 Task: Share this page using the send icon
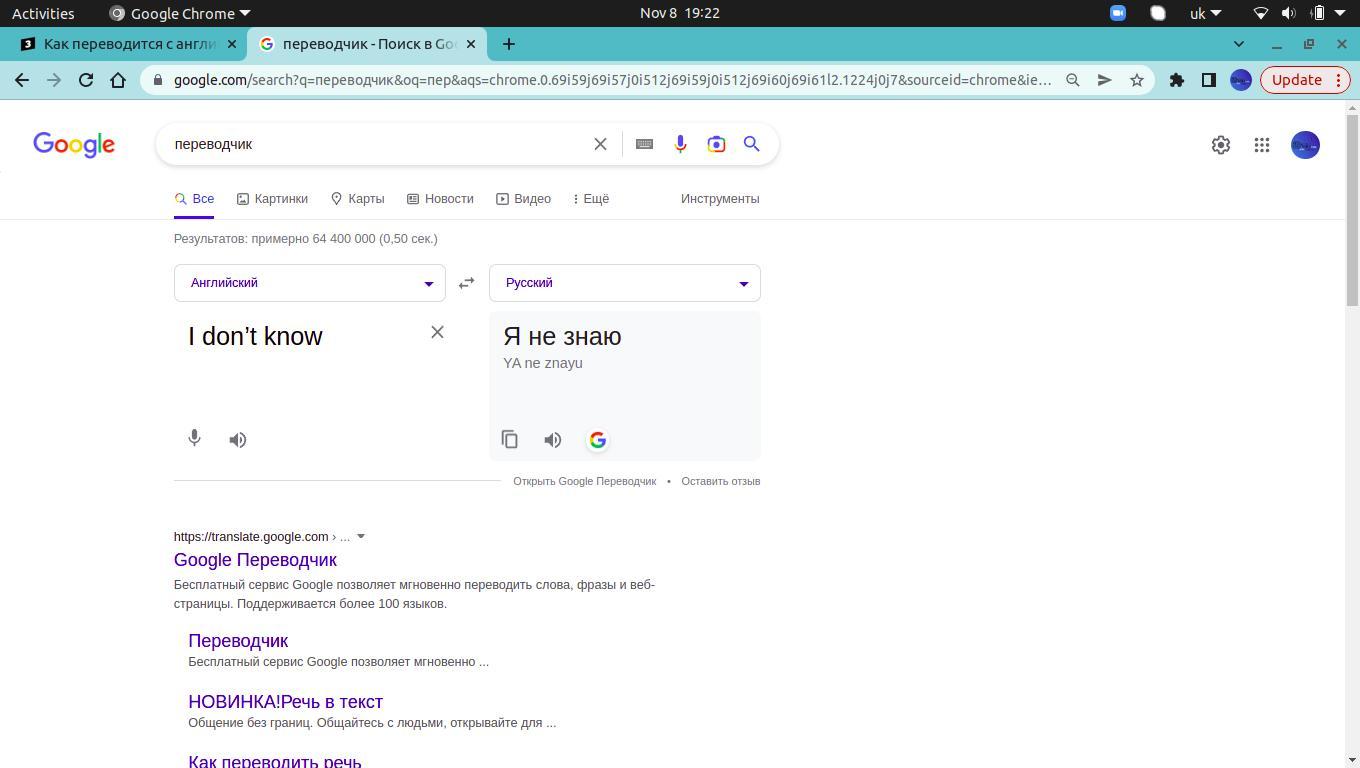click(1105, 80)
